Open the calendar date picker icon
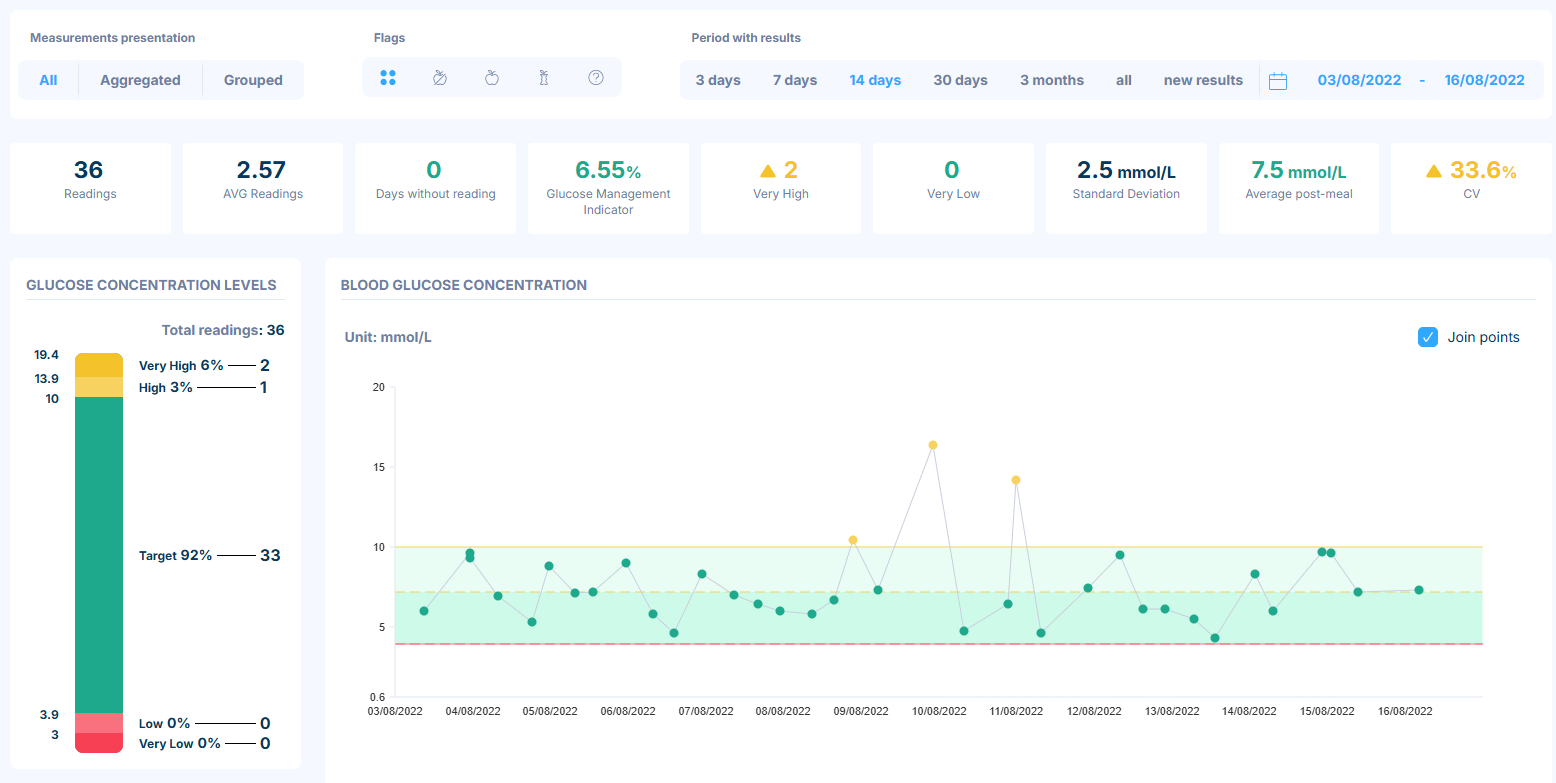Image resolution: width=1556 pixels, height=783 pixels. point(1278,81)
